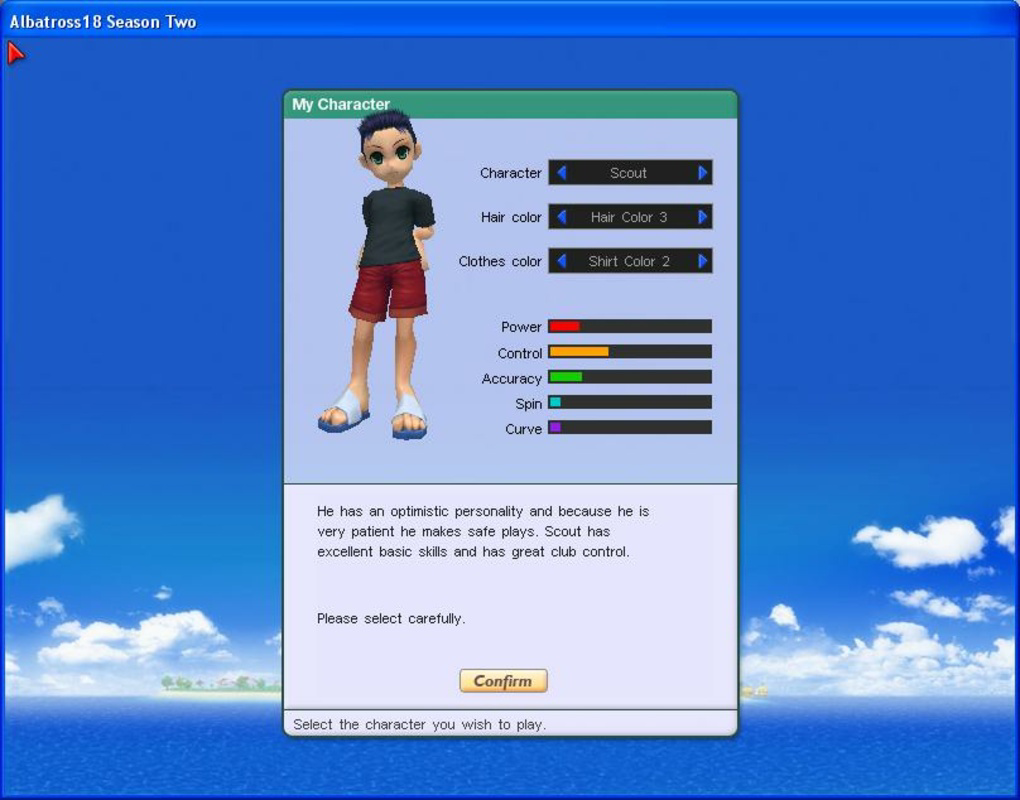Click the Albatross18 Season Two window title

coord(103,22)
